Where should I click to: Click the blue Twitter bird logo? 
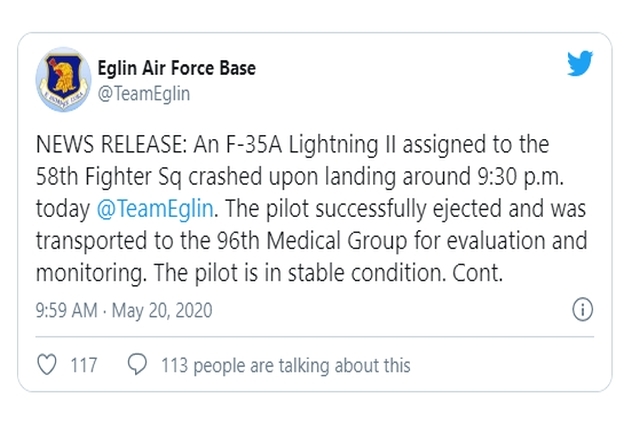[x=580, y=63]
